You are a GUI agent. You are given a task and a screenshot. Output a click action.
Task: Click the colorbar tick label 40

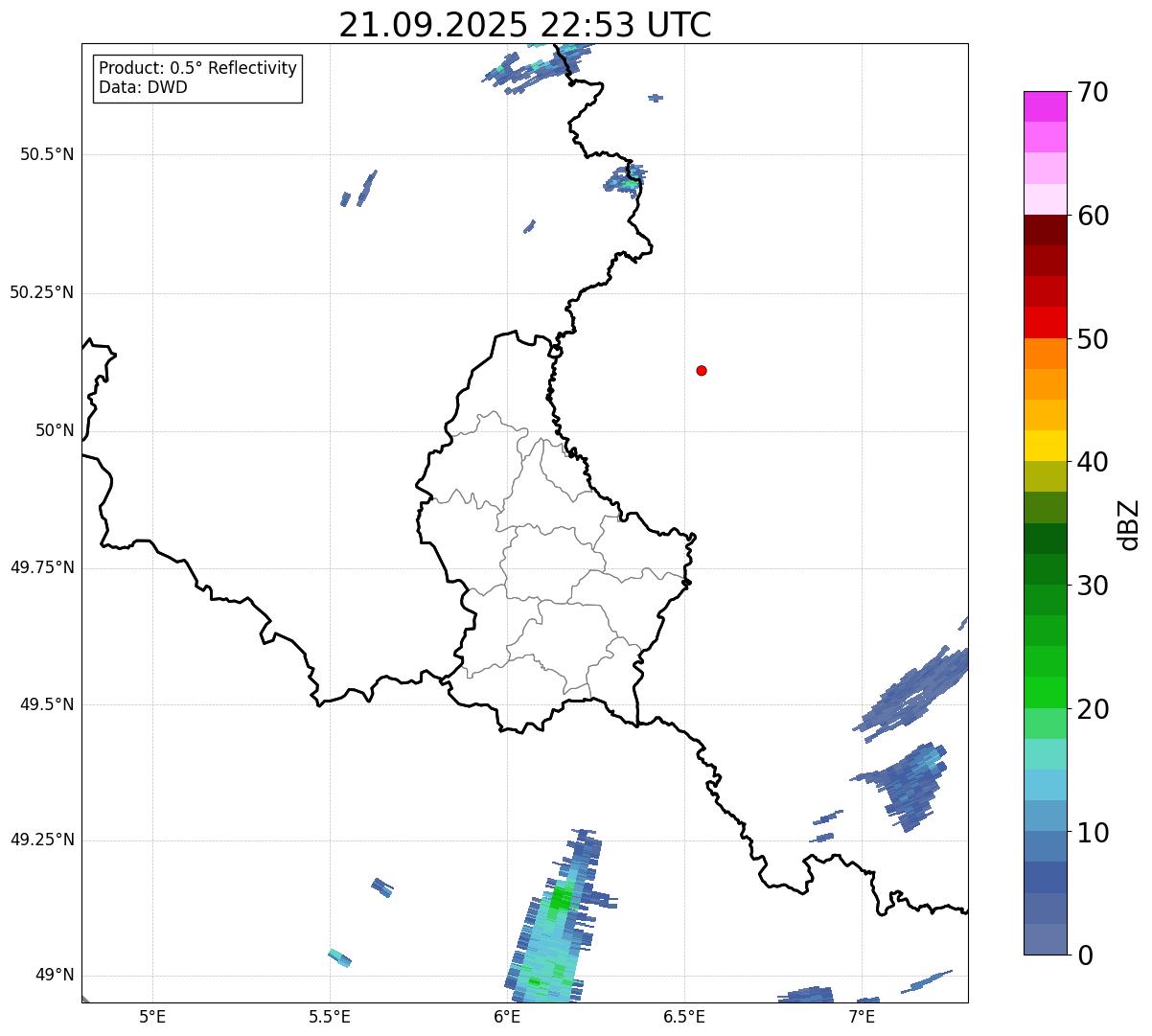coord(1093,462)
